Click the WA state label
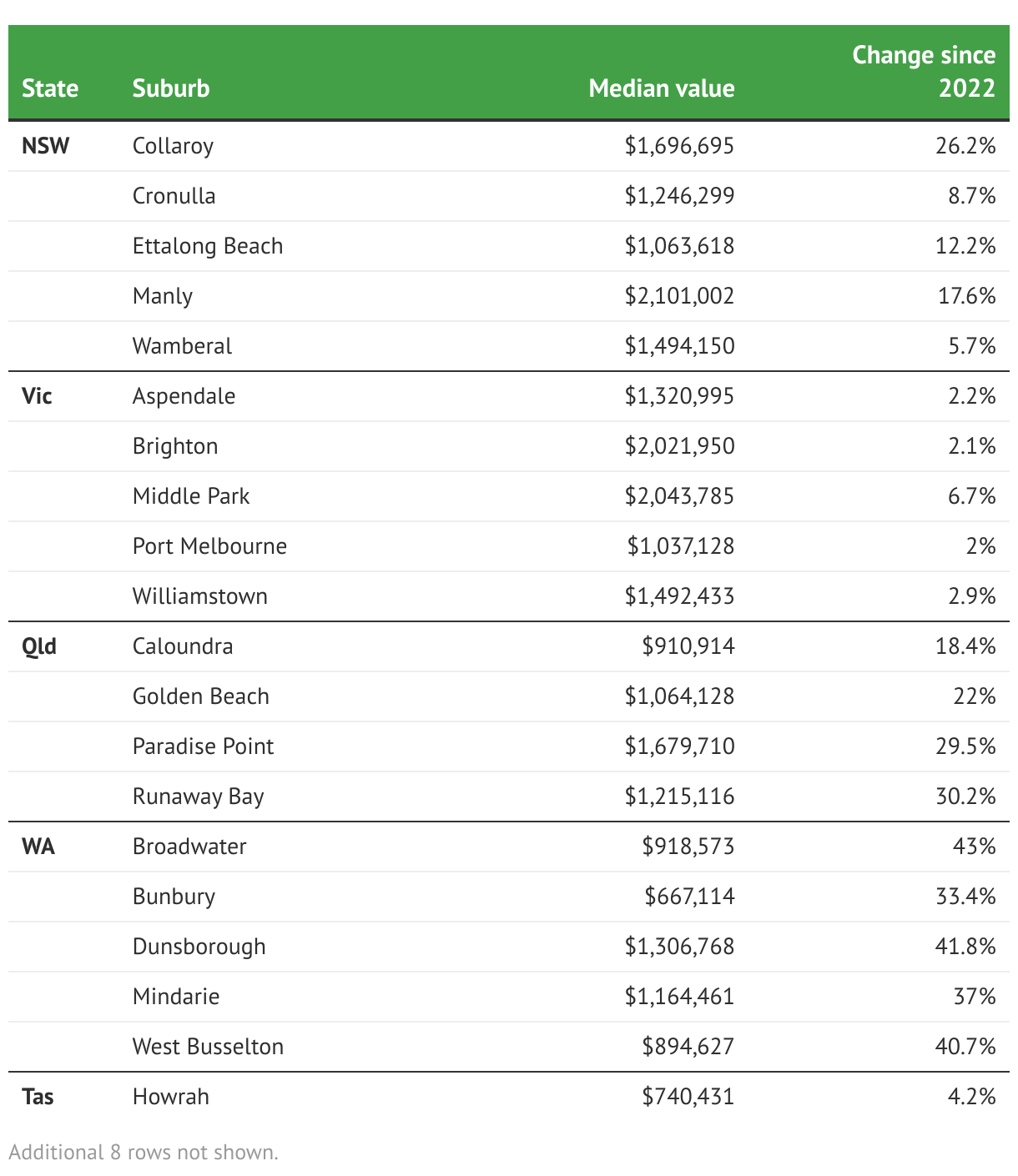This screenshot has height=1176, width=1018. click(38, 847)
